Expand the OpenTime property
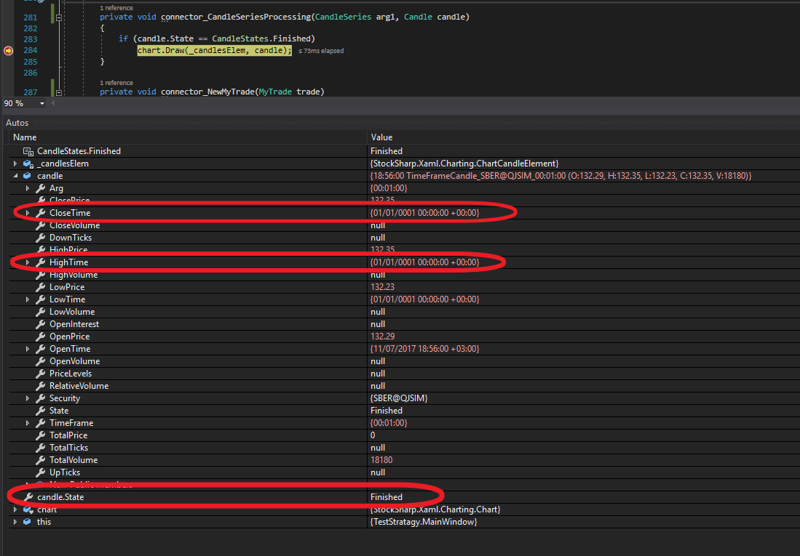The image size is (800, 556). [x=28, y=349]
